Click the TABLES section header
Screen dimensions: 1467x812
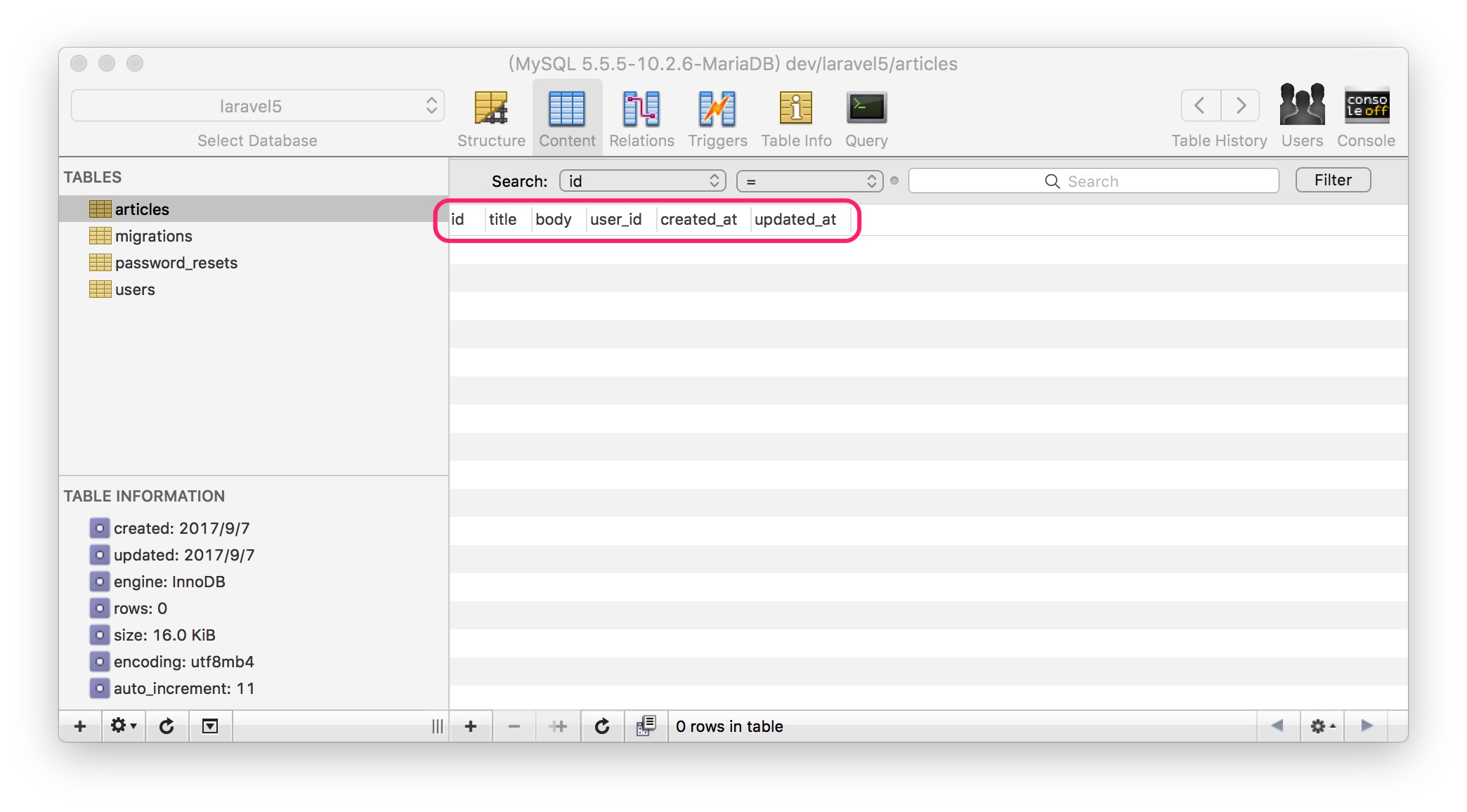(x=93, y=177)
